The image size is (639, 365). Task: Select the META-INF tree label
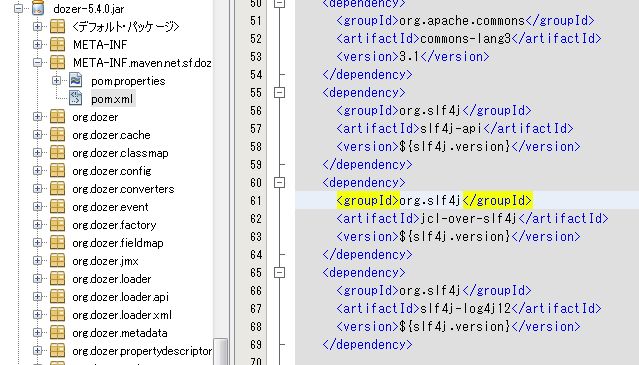100,45
